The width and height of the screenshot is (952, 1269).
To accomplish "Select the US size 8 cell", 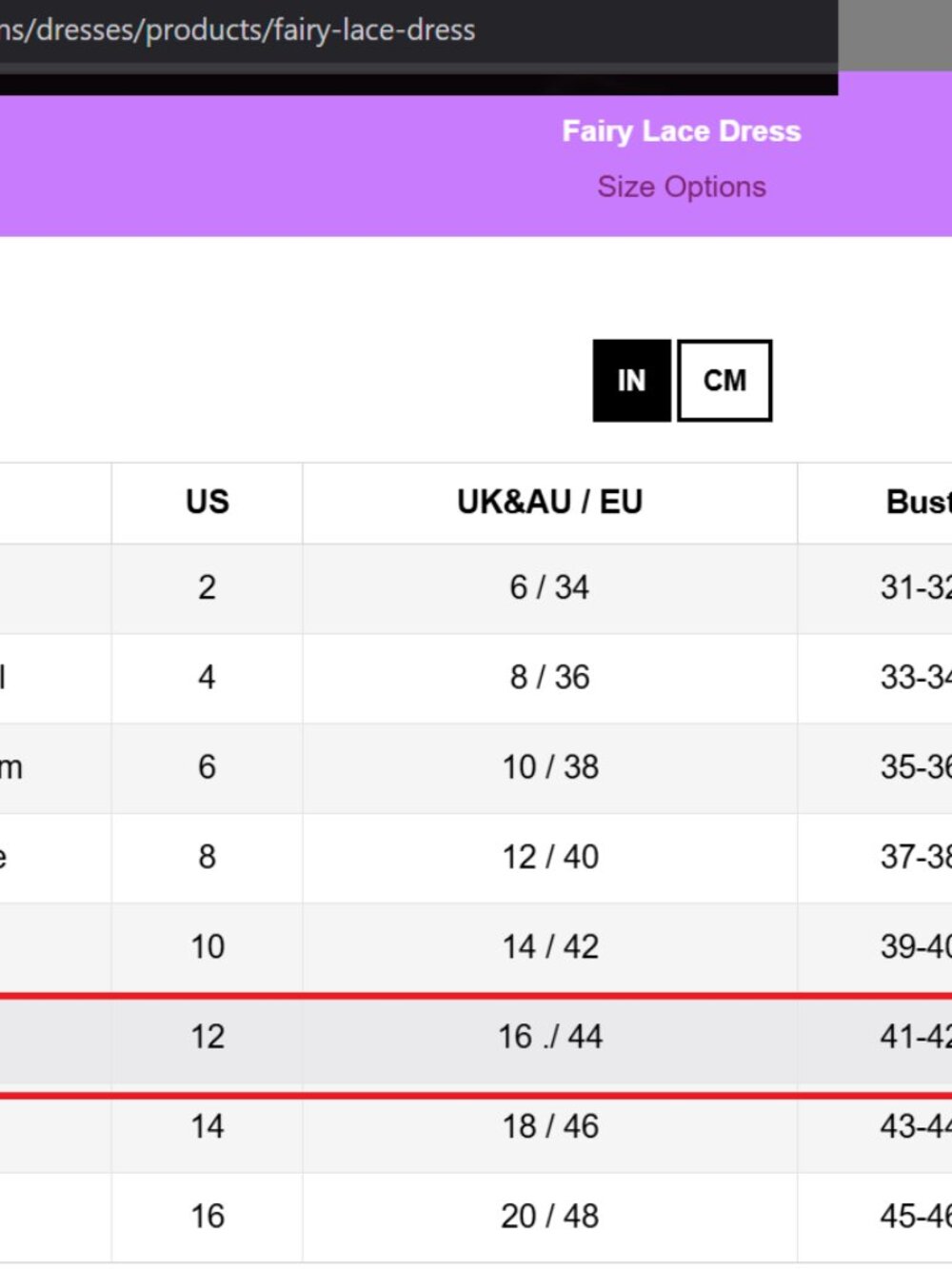I will click(208, 857).
